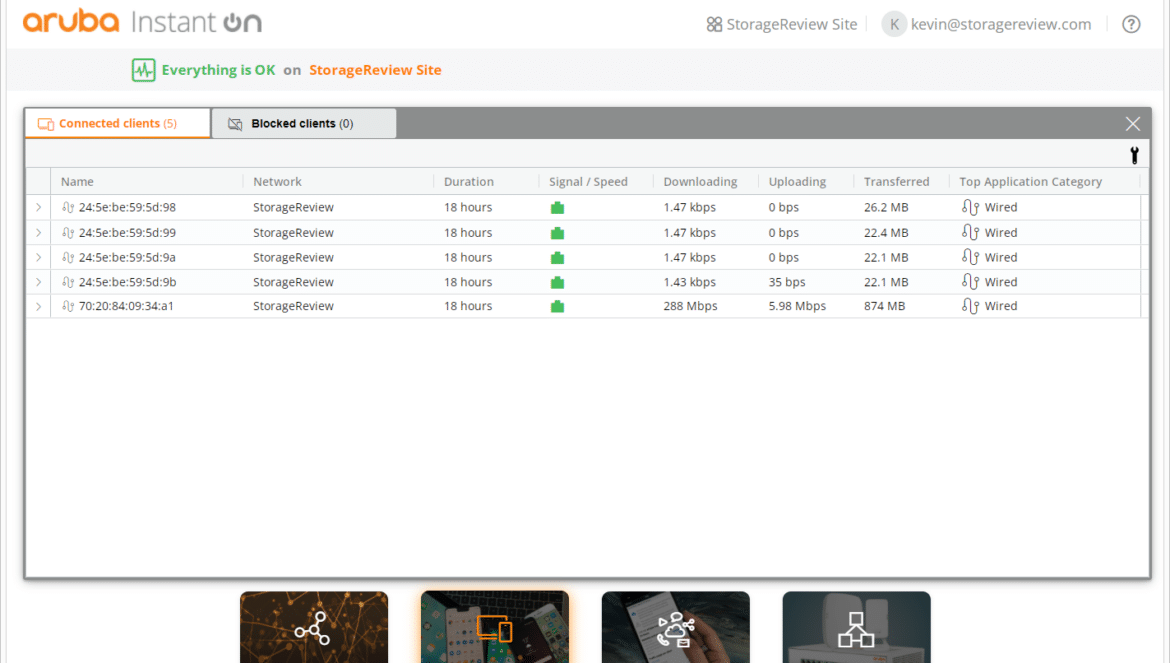
Task: Select client name 24:5e:be:59:5d:9b
Action: tap(128, 282)
